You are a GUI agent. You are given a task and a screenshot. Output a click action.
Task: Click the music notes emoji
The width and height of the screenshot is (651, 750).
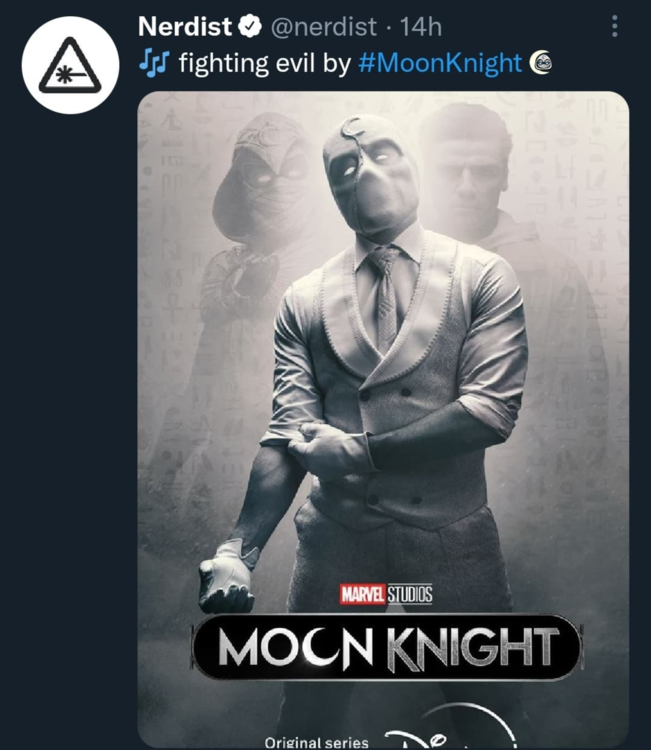(154, 64)
